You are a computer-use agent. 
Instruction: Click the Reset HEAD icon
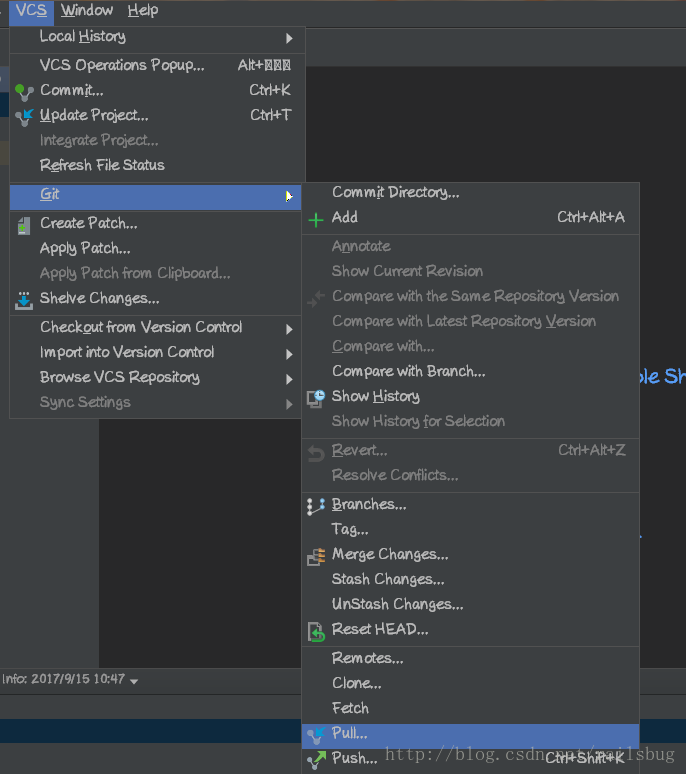[x=316, y=631]
